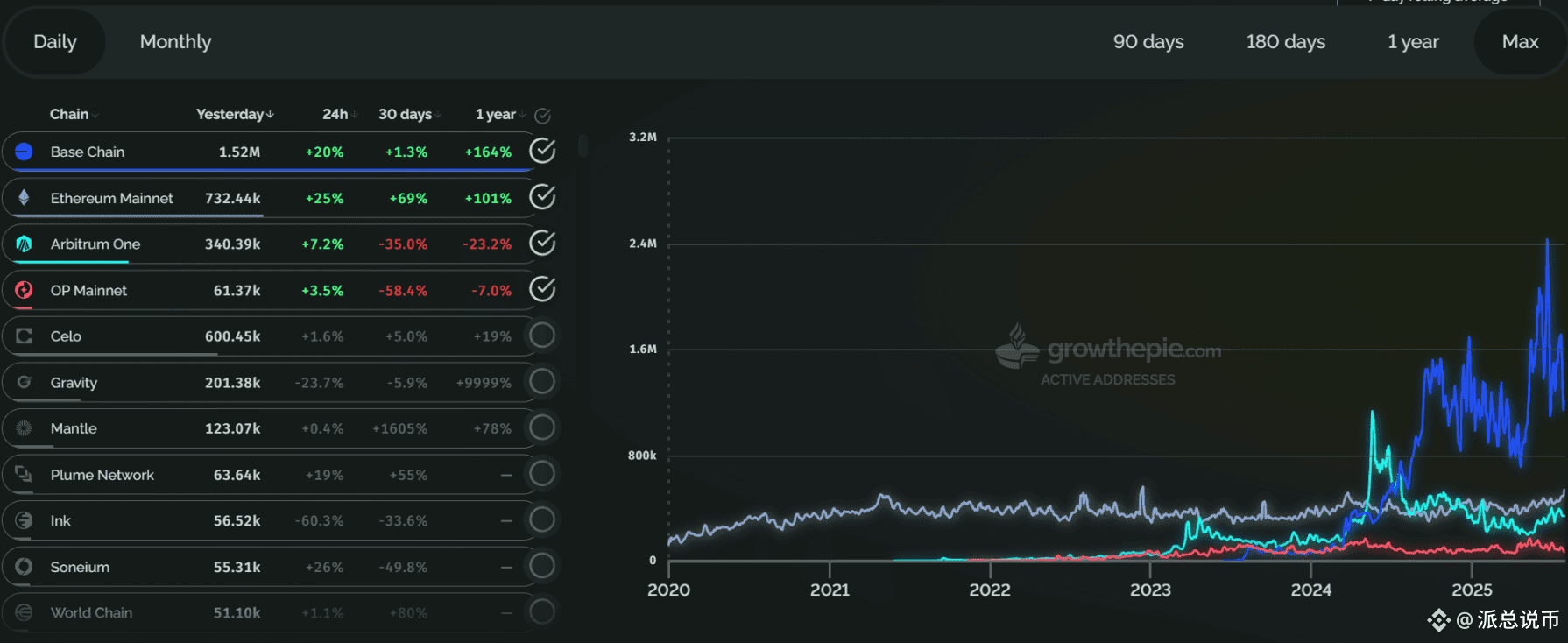This screenshot has width=1568, height=643.
Task: Add Mantle to the chart
Action: (542, 427)
